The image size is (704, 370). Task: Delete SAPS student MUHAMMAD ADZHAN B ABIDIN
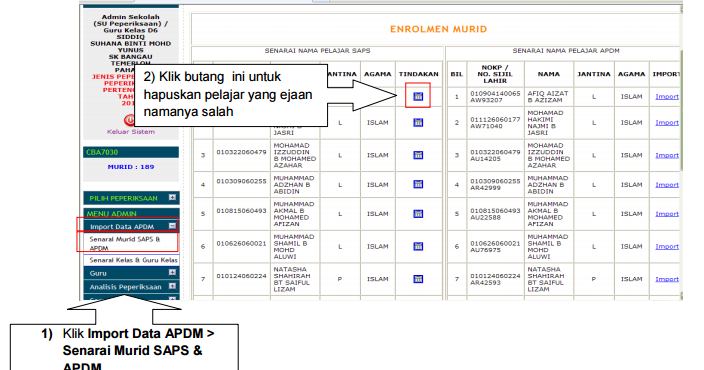[x=418, y=184]
